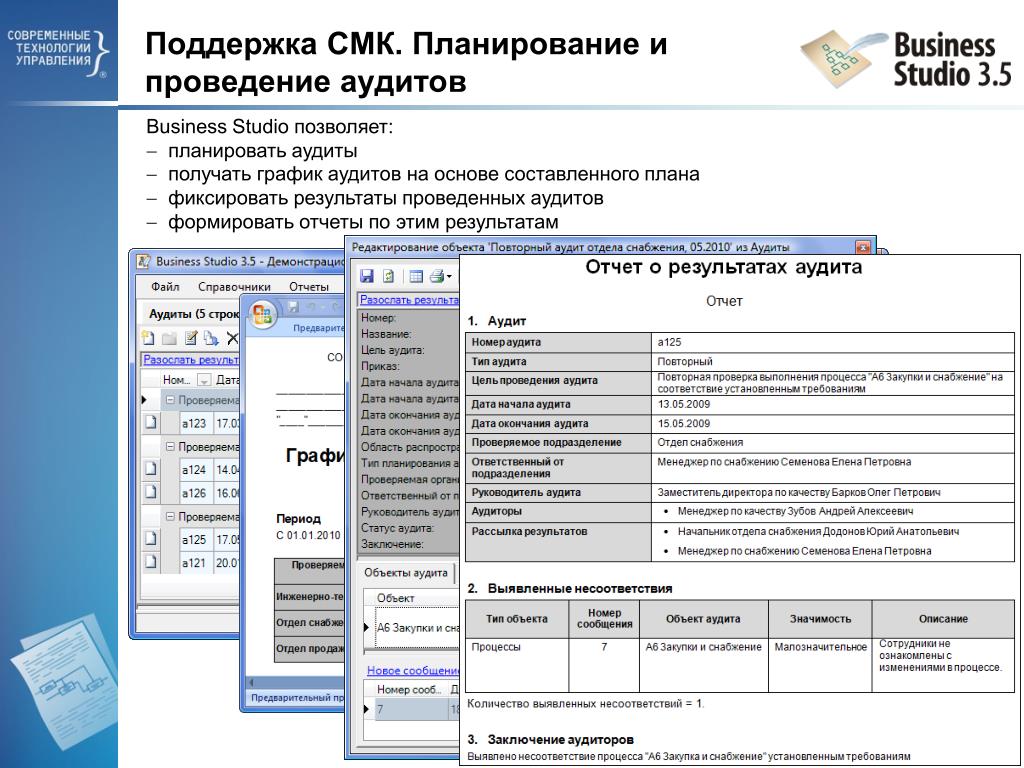Image resolution: width=1024 pixels, height=768 pixels.
Task: Click 'Малозначительное' in nonconformities table
Action: pyautogui.click(x=820, y=647)
